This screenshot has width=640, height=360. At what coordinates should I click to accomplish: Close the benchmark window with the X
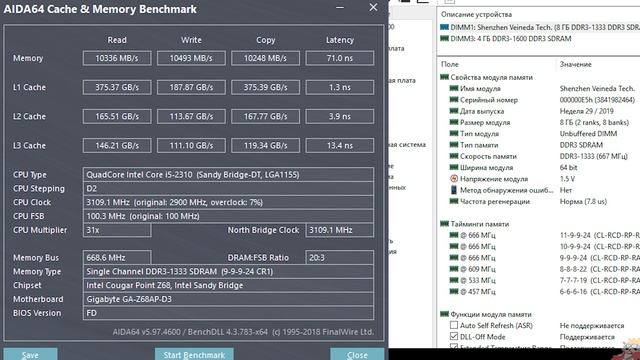pos(373,7)
